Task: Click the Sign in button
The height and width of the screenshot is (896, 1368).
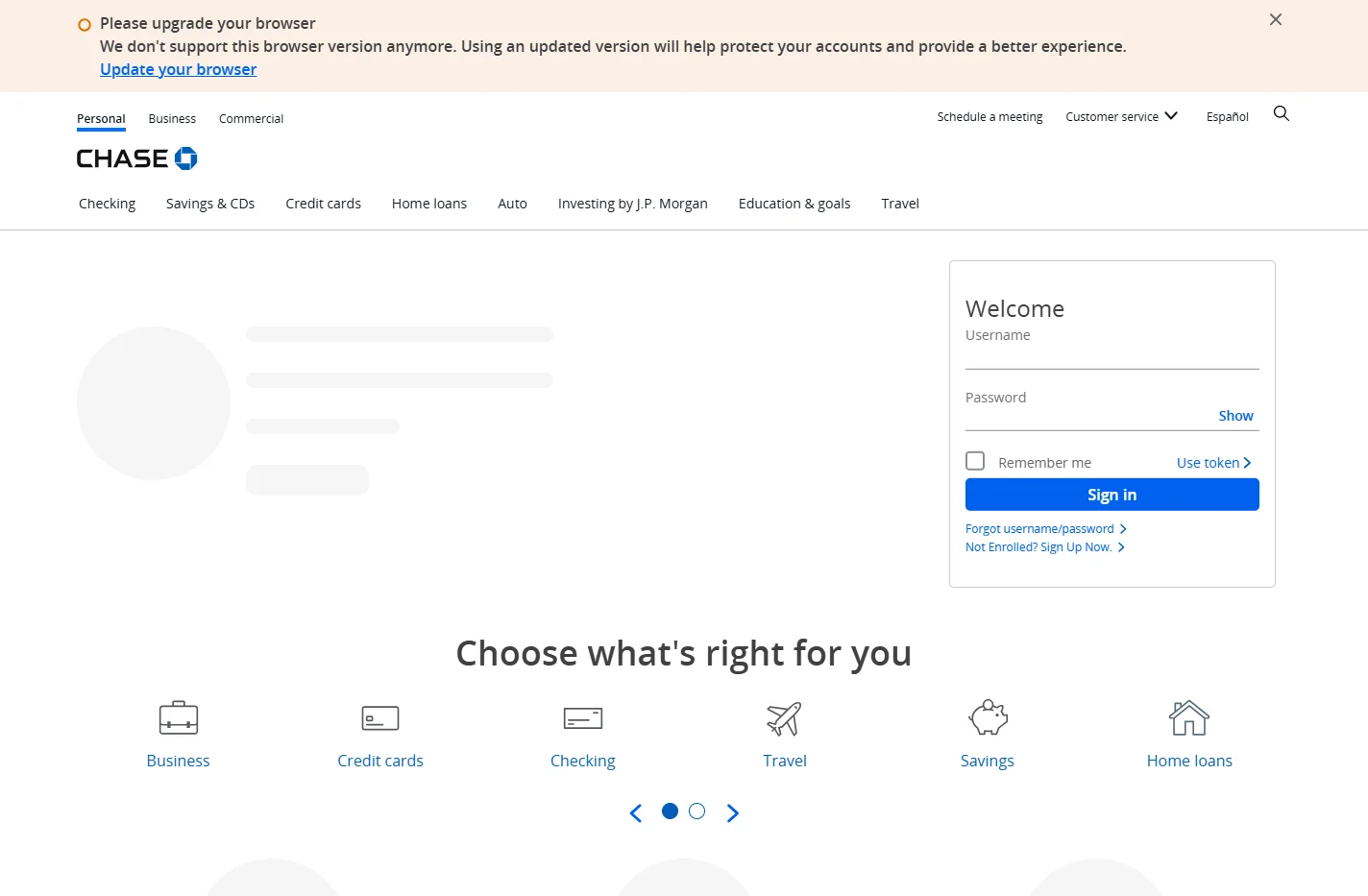Action: (1112, 495)
